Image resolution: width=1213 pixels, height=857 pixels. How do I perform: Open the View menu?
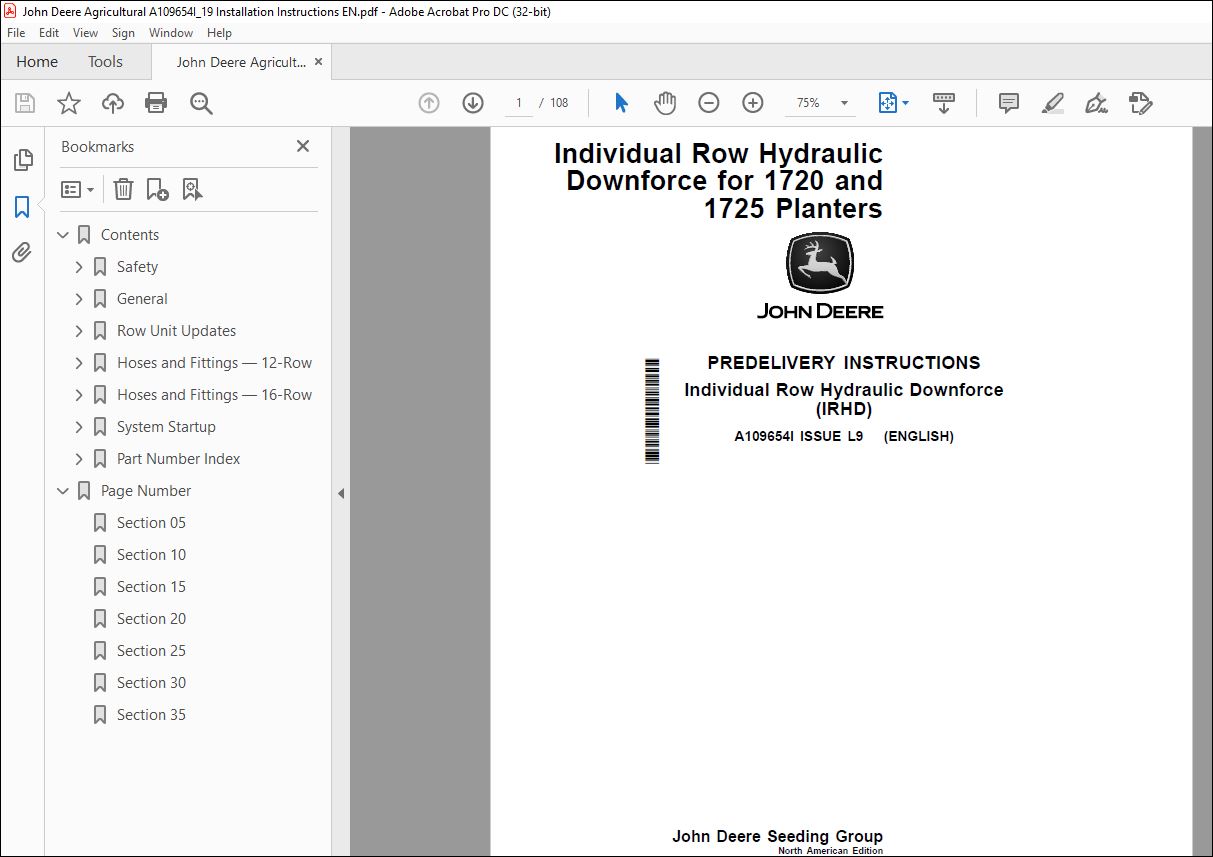(x=85, y=33)
